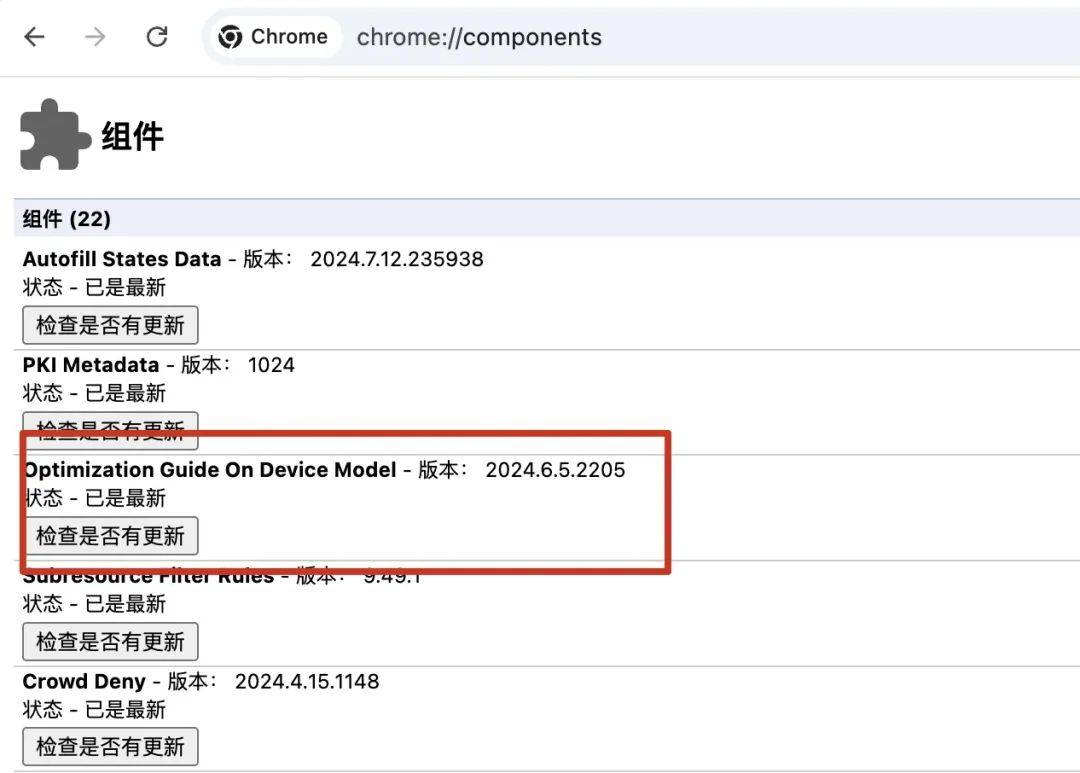Reload the chrome://components page
This screenshot has height=773, width=1080.
pos(157,37)
